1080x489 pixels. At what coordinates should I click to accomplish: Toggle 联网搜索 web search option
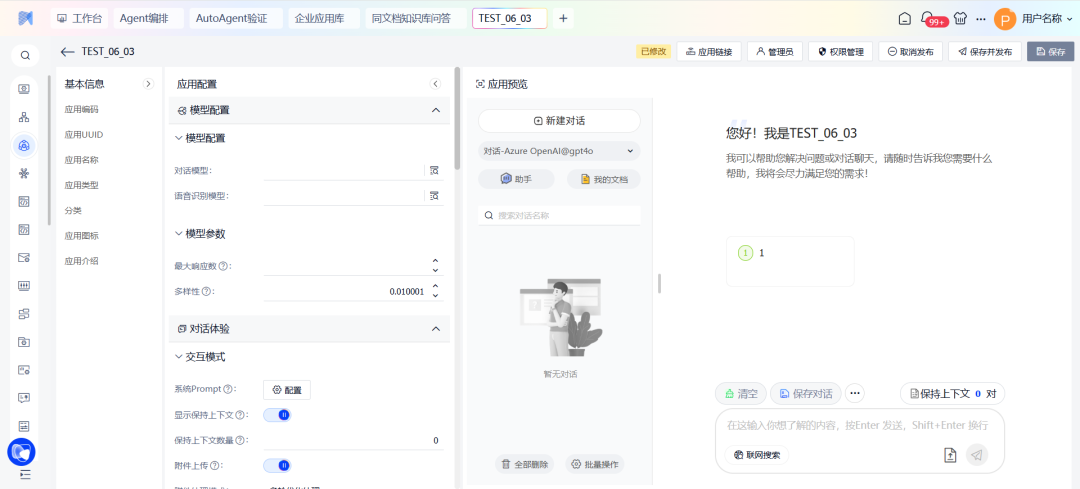(755, 455)
